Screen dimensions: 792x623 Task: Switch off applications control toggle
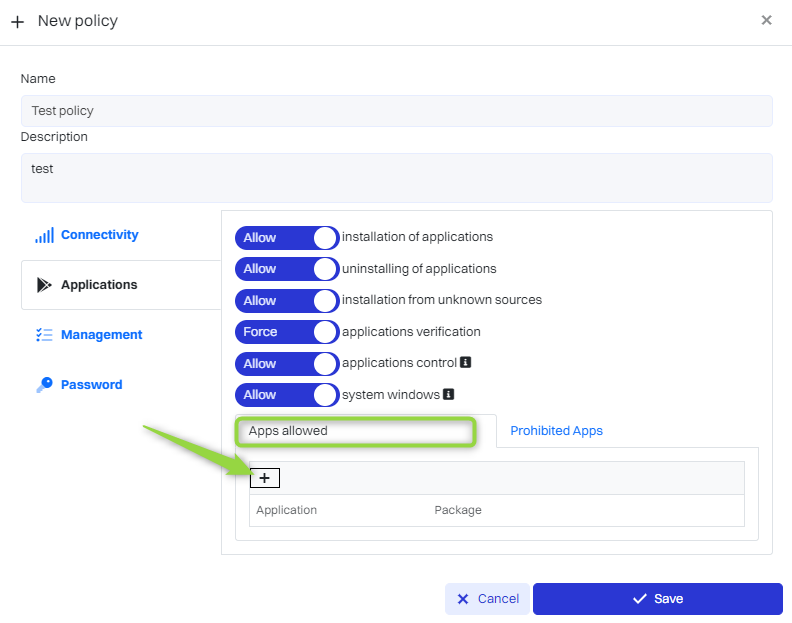pos(287,363)
